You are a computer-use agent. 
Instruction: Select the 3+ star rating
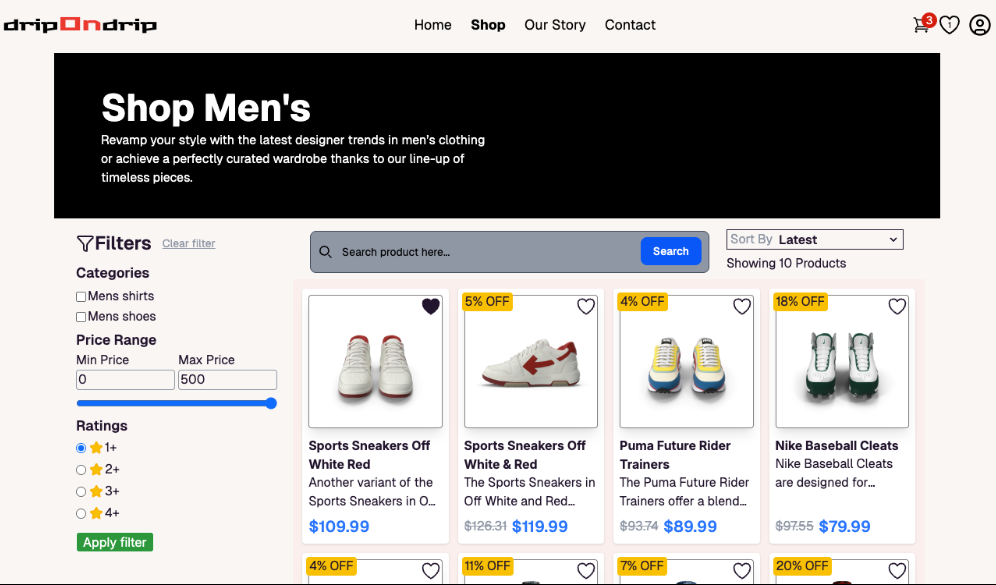(81, 492)
